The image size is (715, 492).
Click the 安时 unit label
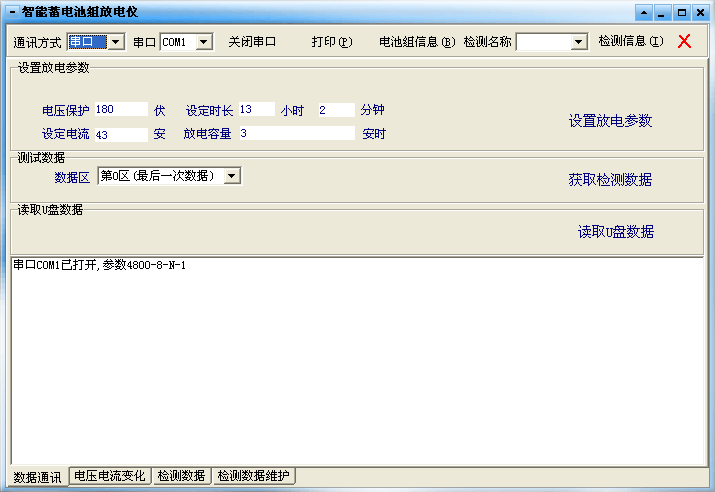point(374,134)
